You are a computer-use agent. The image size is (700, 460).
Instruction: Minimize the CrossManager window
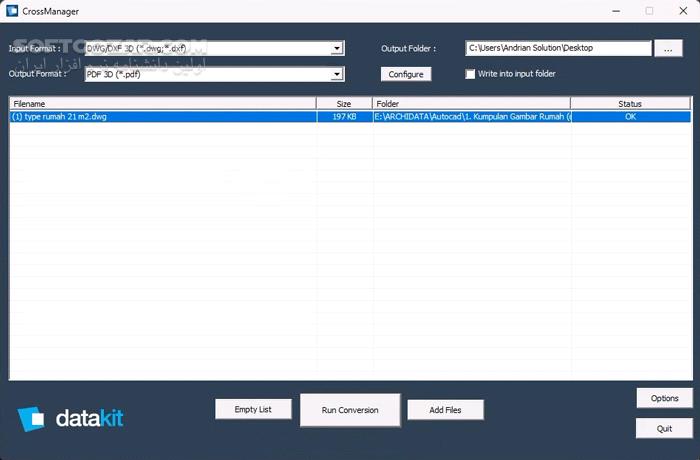point(616,11)
